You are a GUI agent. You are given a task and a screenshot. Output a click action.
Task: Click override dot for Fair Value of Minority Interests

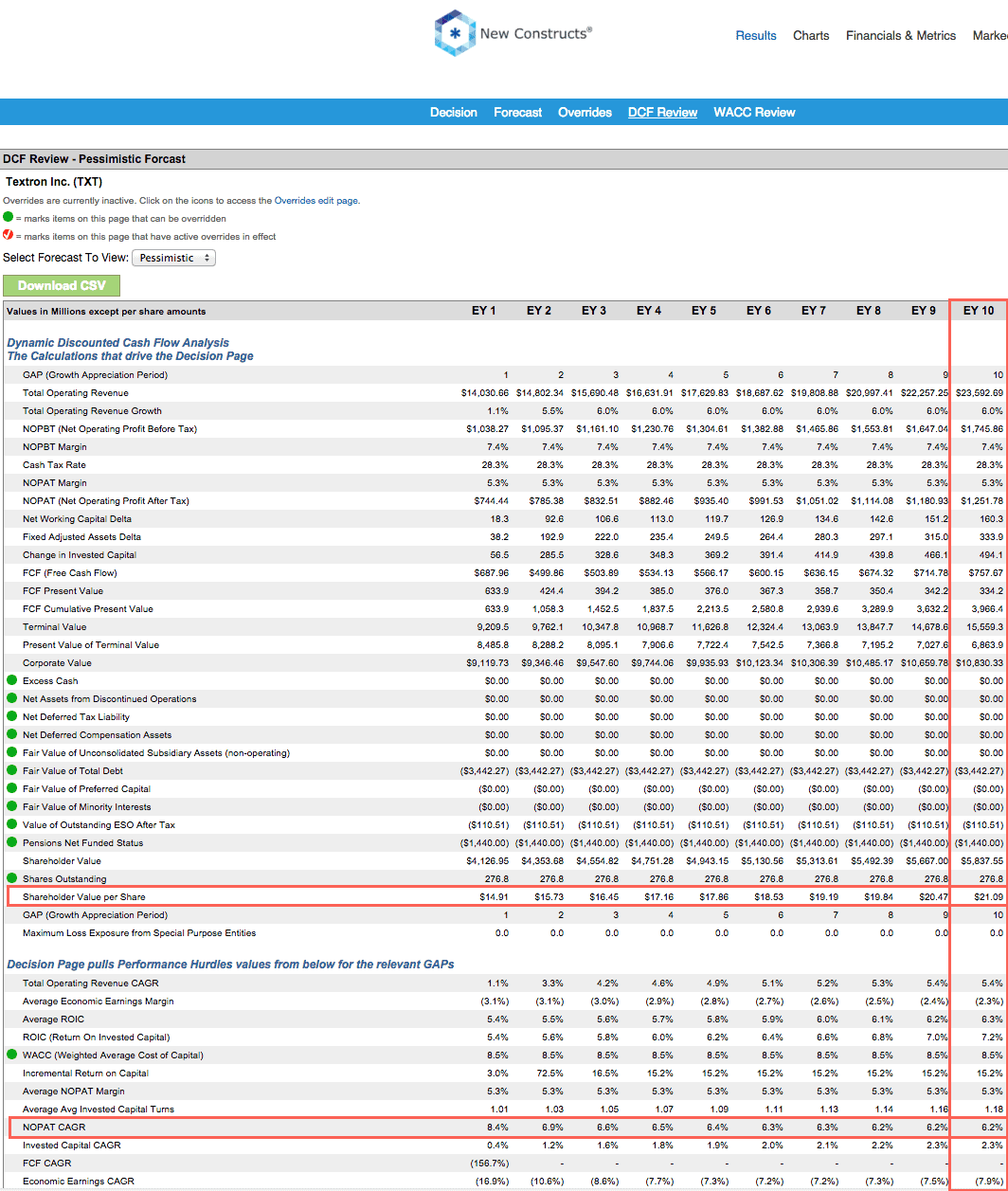(11, 806)
